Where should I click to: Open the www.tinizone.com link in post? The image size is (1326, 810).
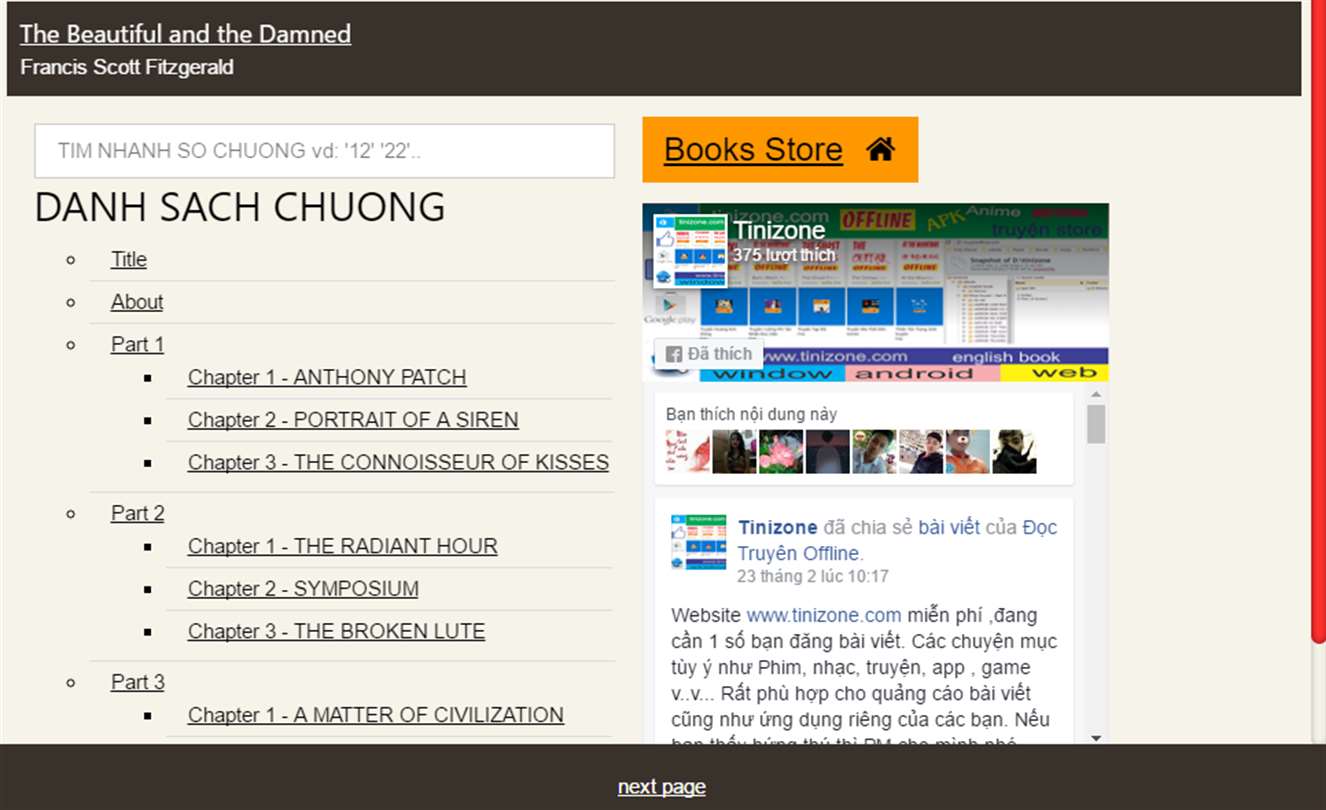[824, 615]
